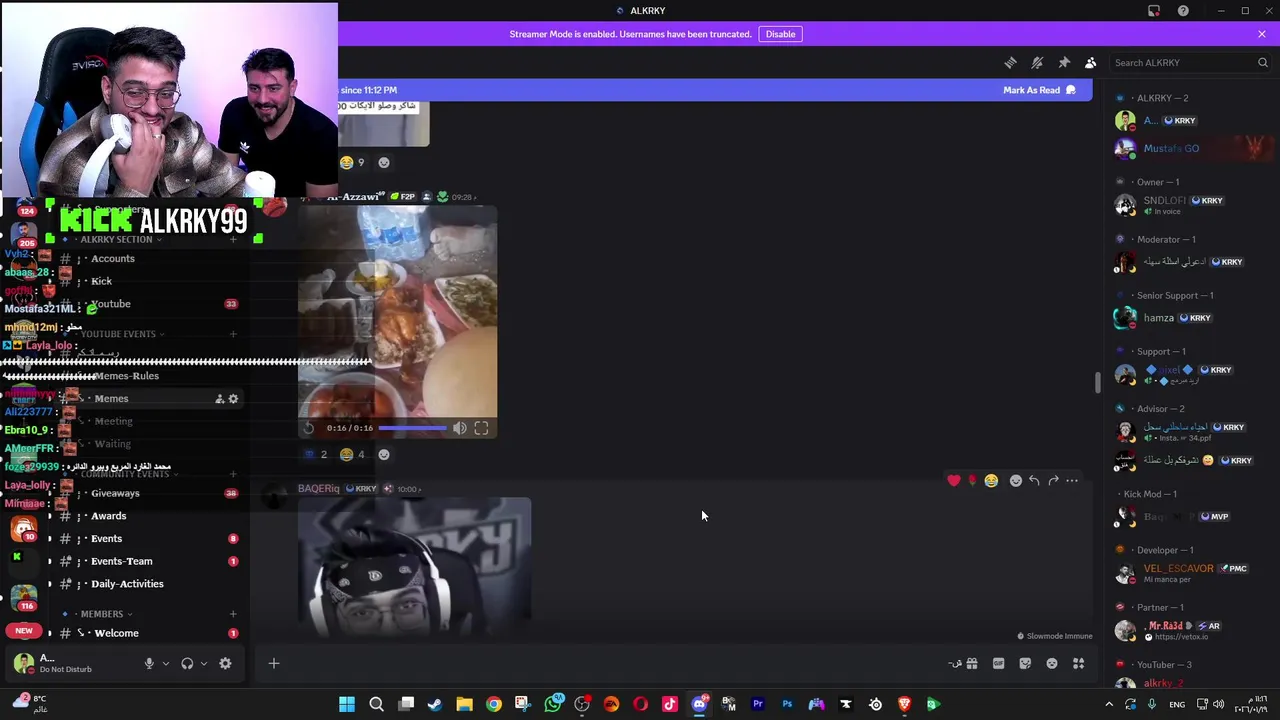Open the Threads icon in channel header
Screen dimensions: 1280x720
pyautogui.click(x=1010, y=62)
